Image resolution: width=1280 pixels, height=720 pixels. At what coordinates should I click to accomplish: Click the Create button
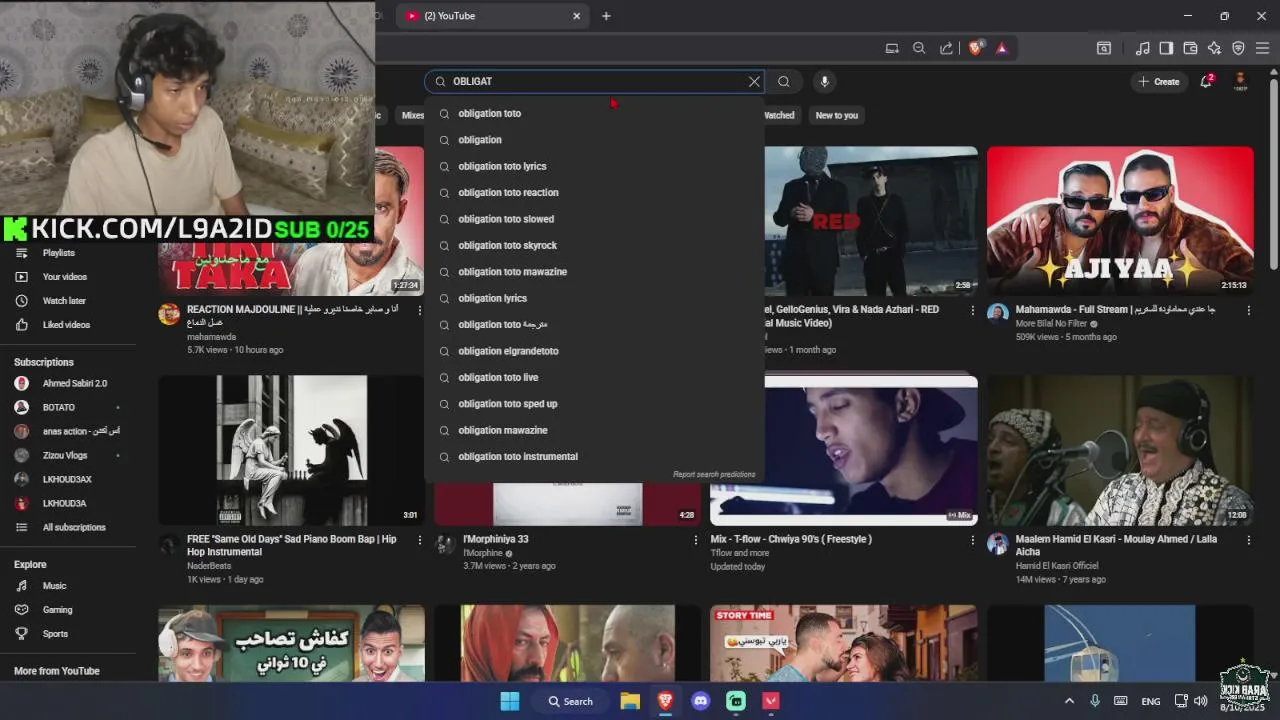click(x=1159, y=82)
